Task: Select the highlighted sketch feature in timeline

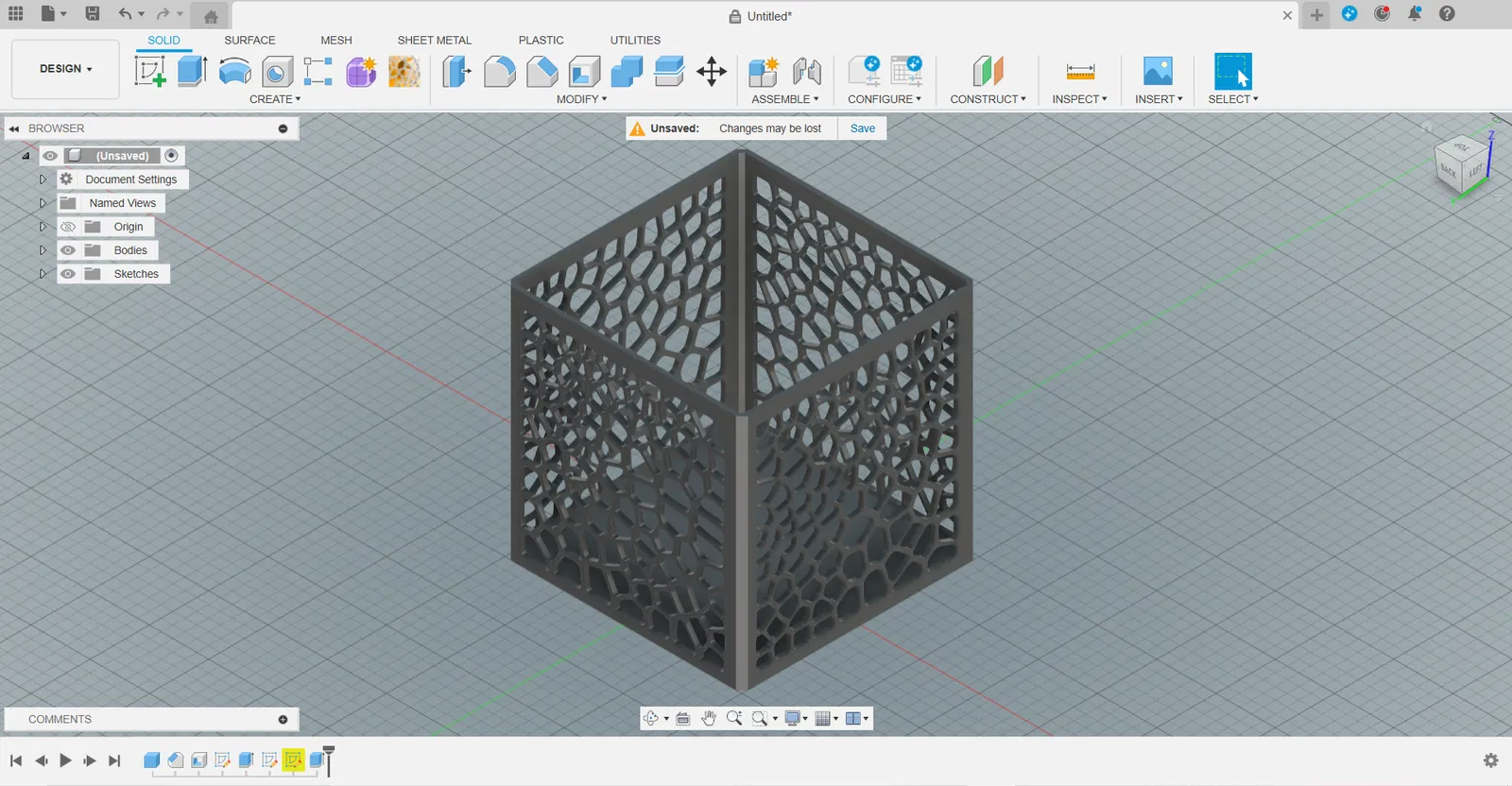Action: (x=293, y=760)
